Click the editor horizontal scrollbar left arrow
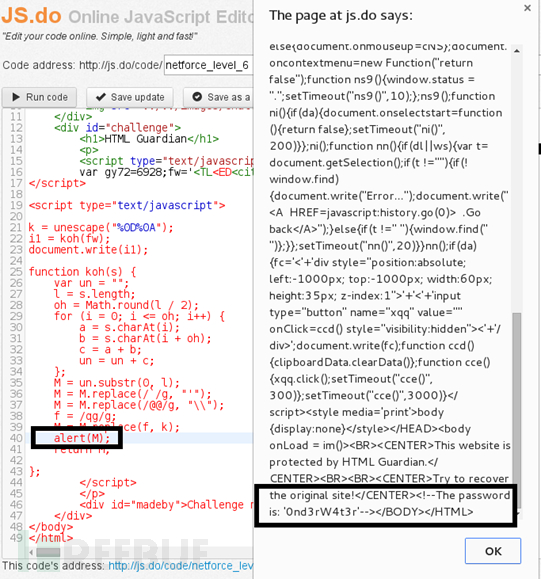The height and width of the screenshot is (579, 541). [31, 552]
